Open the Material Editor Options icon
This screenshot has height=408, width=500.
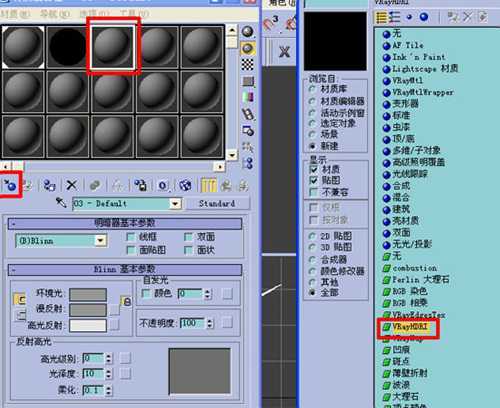tap(248, 130)
